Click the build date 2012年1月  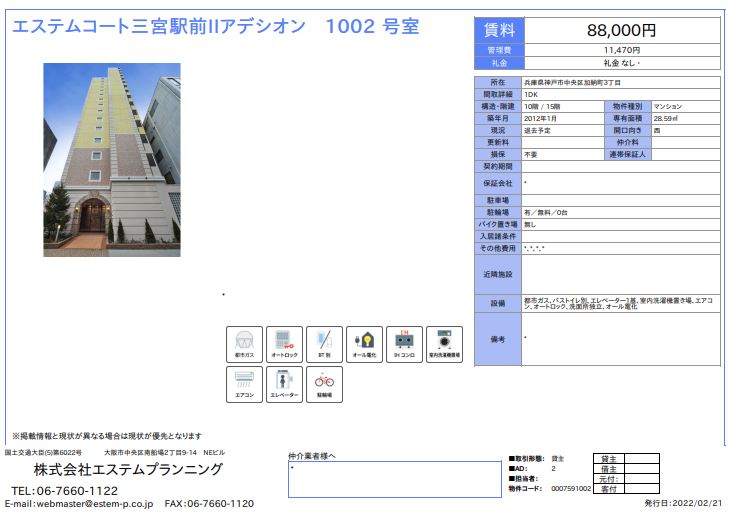(540, 119)
